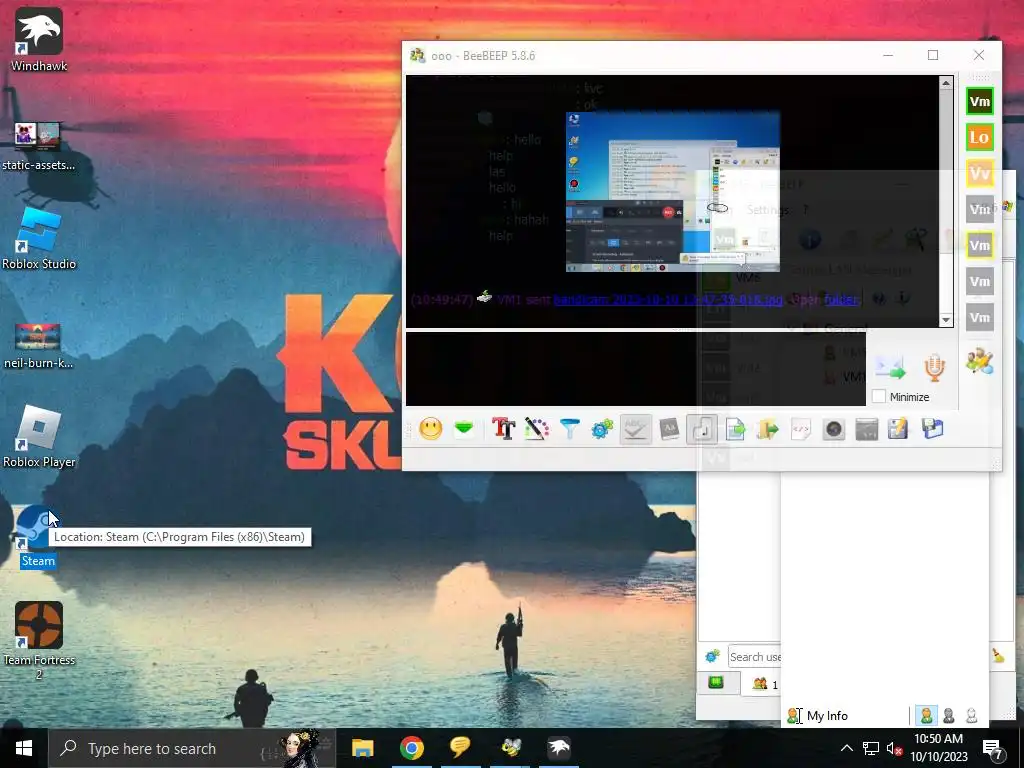Check the Minimize checkbox
Viewport: 1024px width, 768px height.
coord(879,396)
